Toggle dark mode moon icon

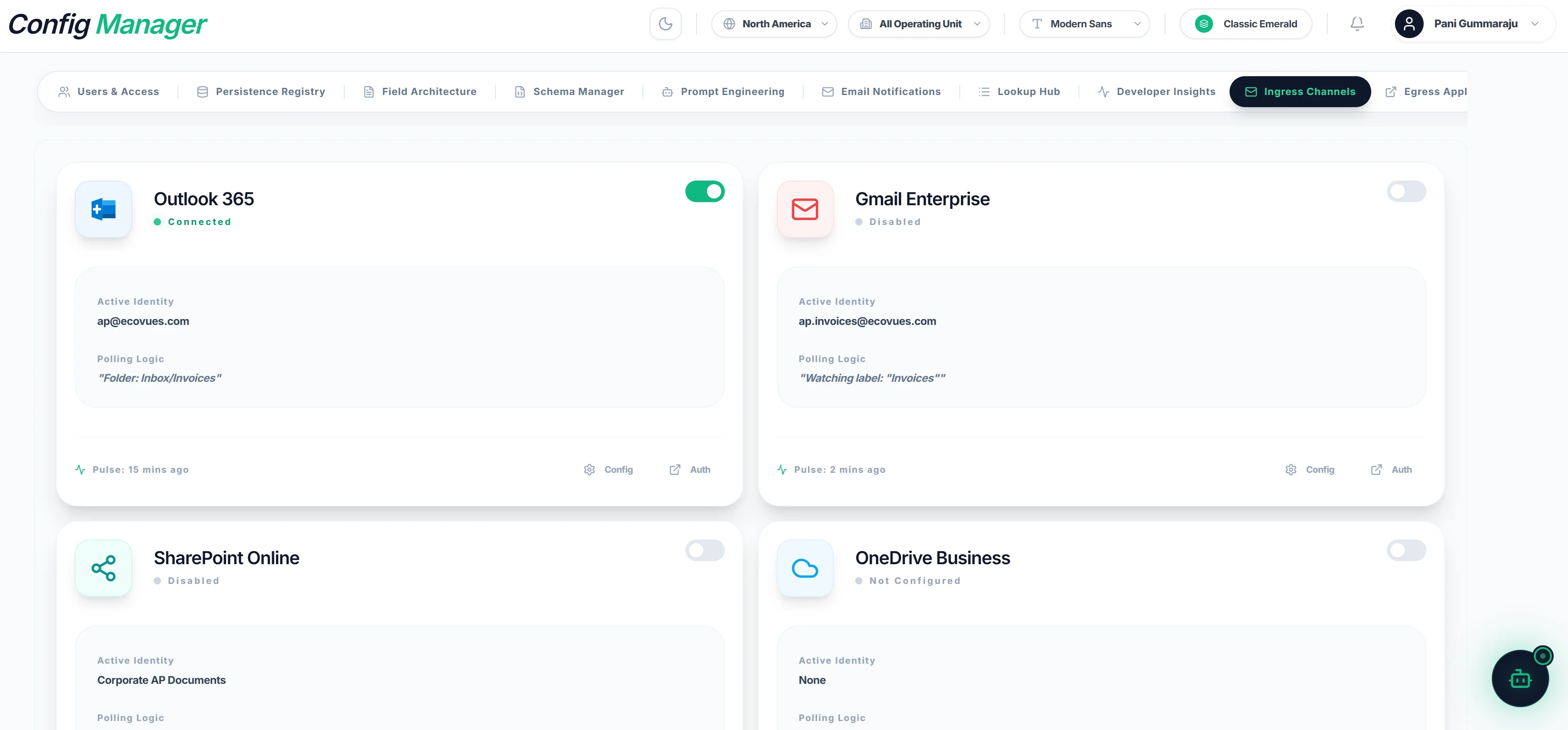click(x=665, y=24)
